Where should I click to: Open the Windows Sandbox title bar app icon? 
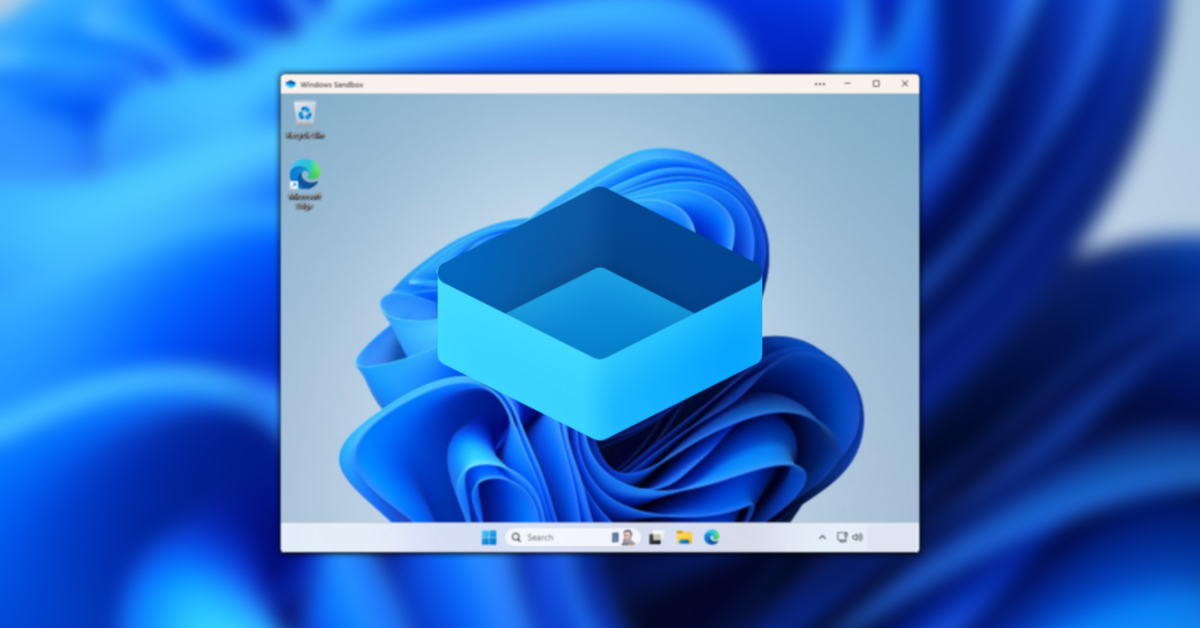point(291,84)
